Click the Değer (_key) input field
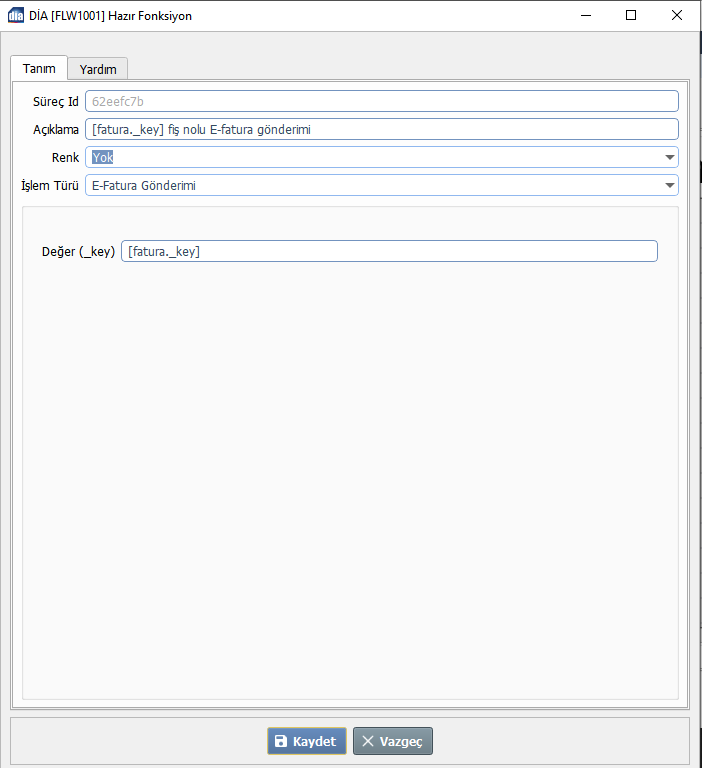Viewport: 702px width, 768px height. pos(388,251)
